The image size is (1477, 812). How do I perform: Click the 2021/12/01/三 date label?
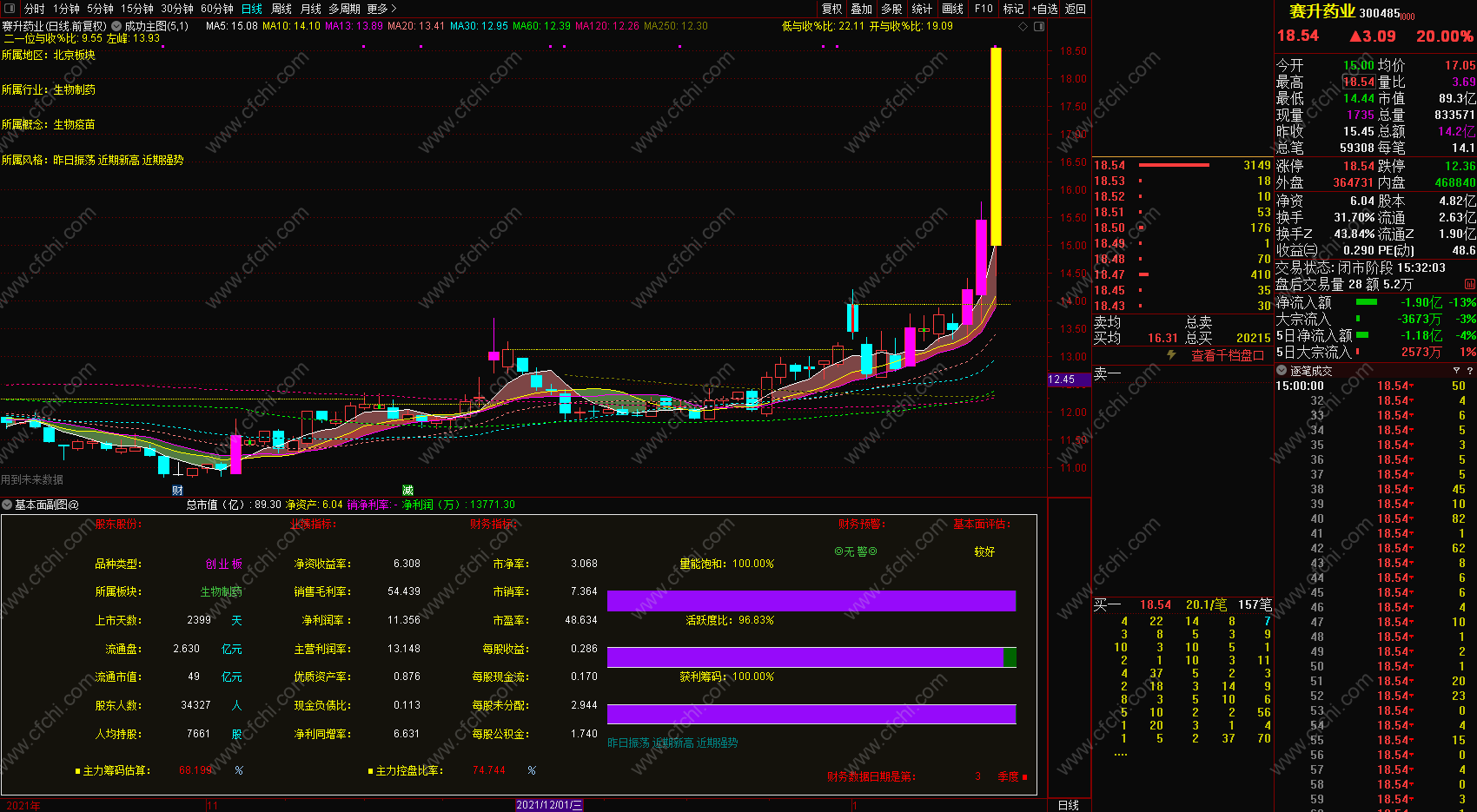[x=549, y=805]
